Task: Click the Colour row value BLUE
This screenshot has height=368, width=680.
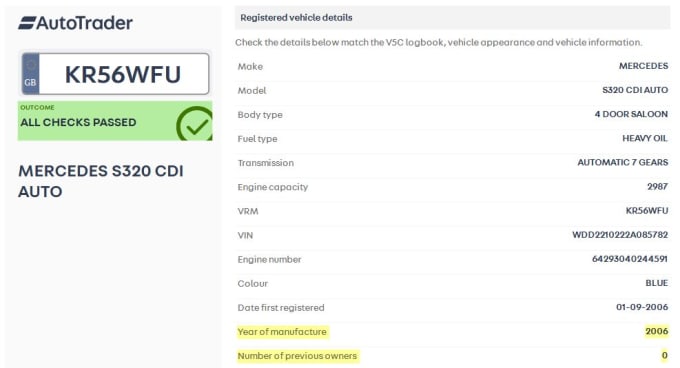Action: (x=657, y=283)
